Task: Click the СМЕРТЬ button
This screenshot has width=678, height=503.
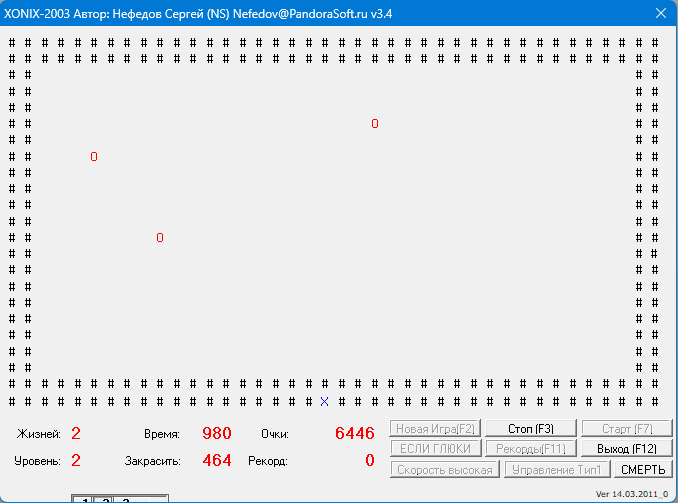Action: pos(643,469)
